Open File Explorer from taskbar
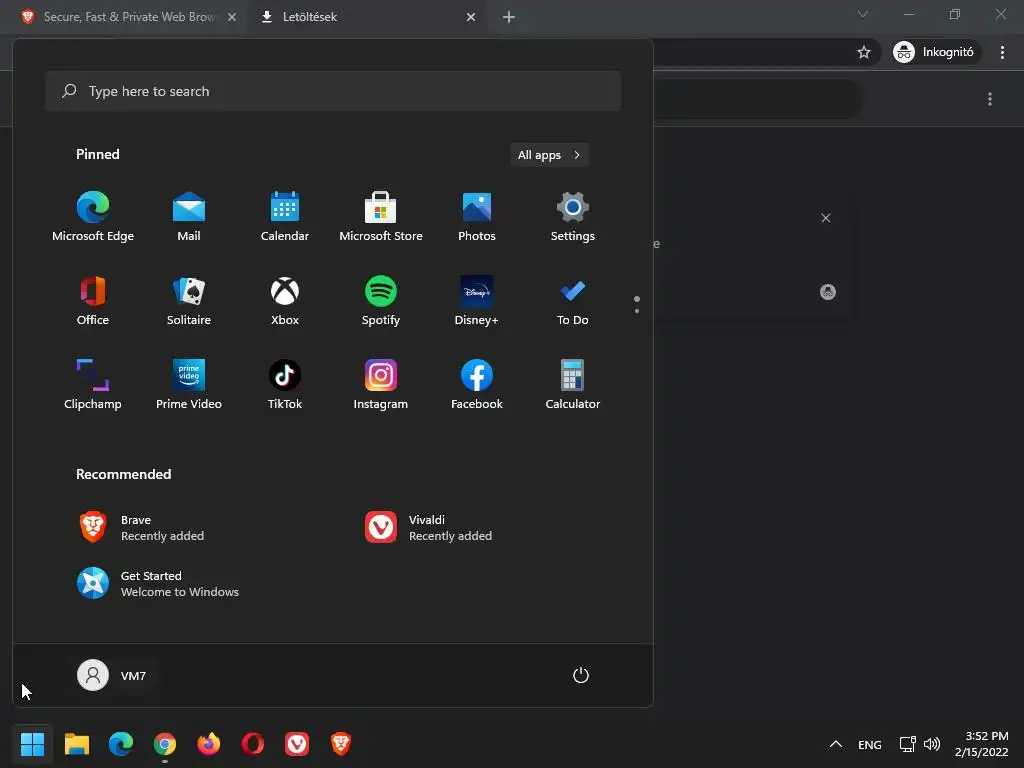 tap(76, 744)
